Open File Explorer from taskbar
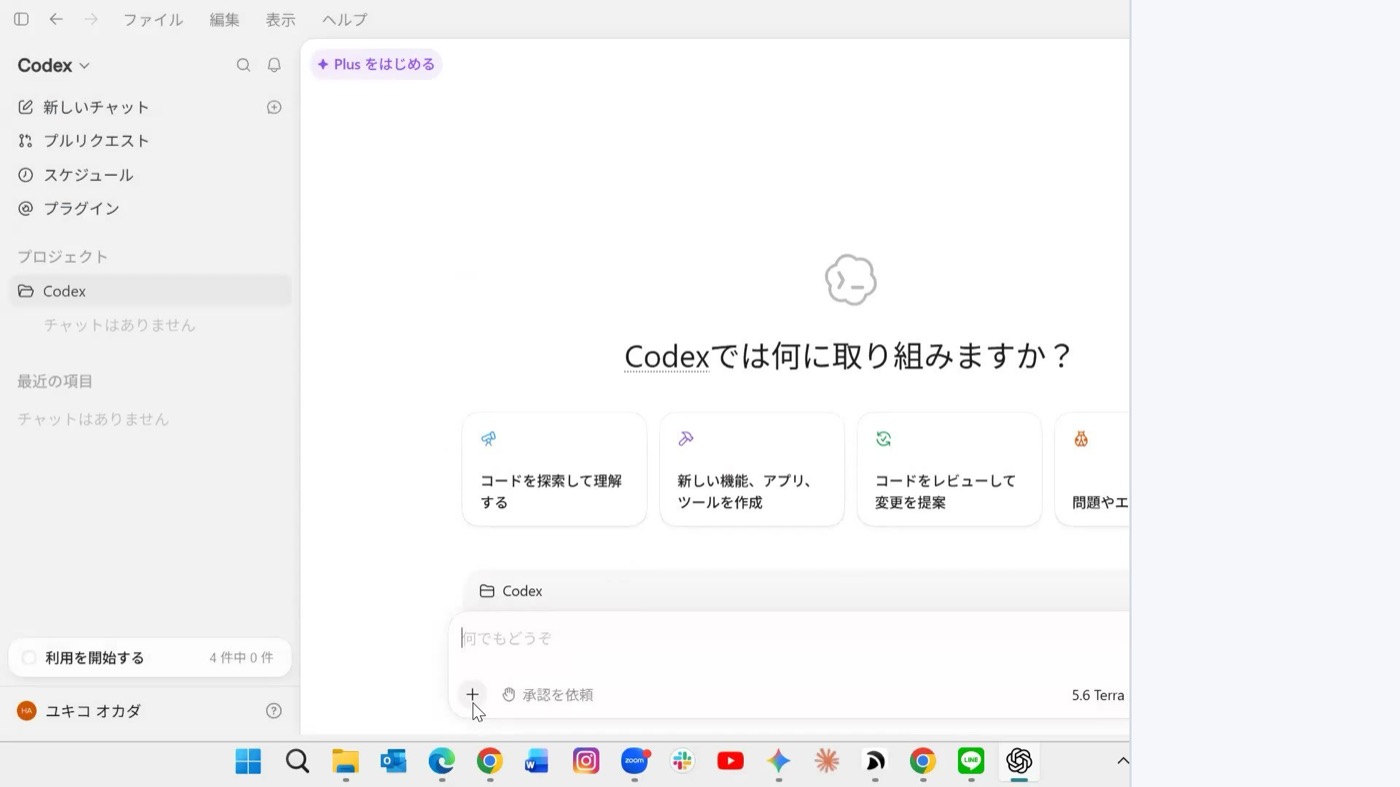The height and width of the screenshot is (787, 1400). coord(345,761)
